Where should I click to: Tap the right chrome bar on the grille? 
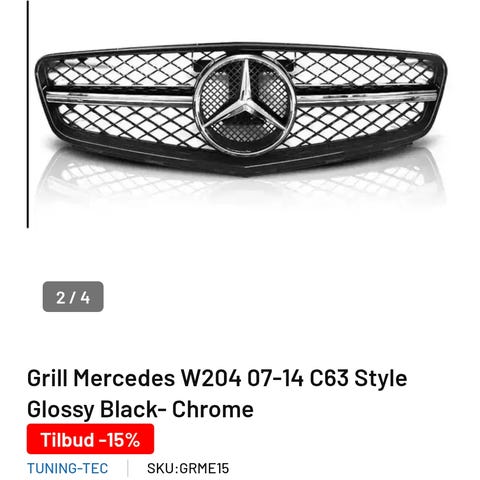pyautogui.click(x=366, y=97)
